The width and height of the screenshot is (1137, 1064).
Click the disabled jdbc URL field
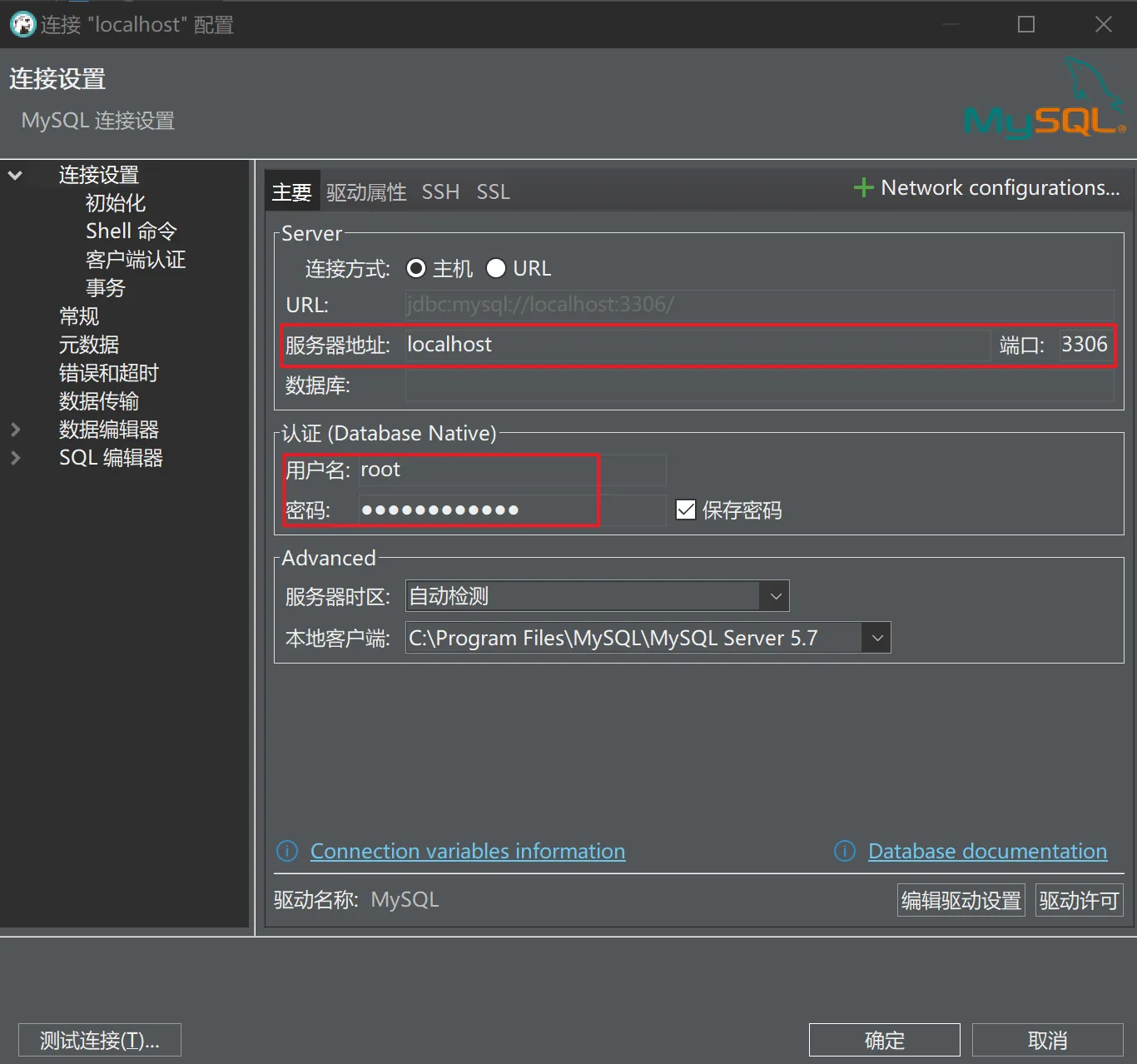point(759,305)
